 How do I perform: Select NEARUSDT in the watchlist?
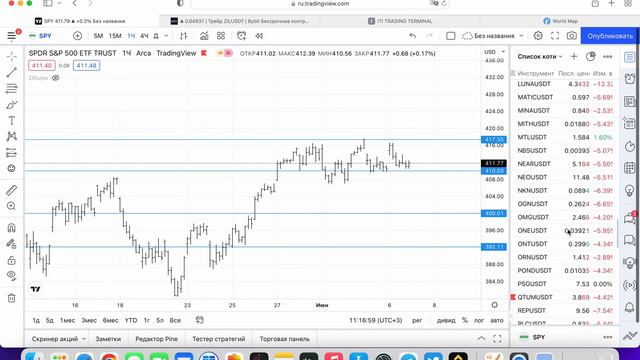565,164
